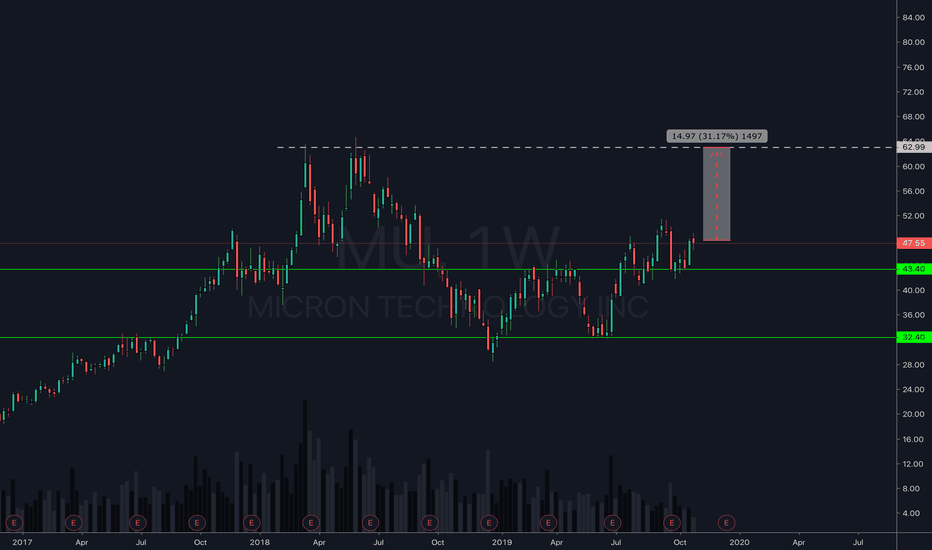Open the earnings marker just before 2019
The width and height of the screenshot is (932, 550).
(489, 523)
